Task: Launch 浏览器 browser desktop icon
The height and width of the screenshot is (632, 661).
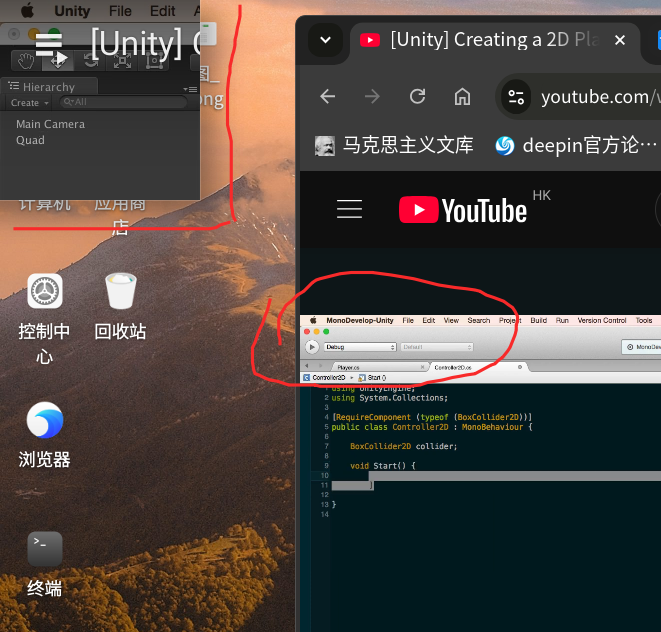Action: [x=44, y=435]
